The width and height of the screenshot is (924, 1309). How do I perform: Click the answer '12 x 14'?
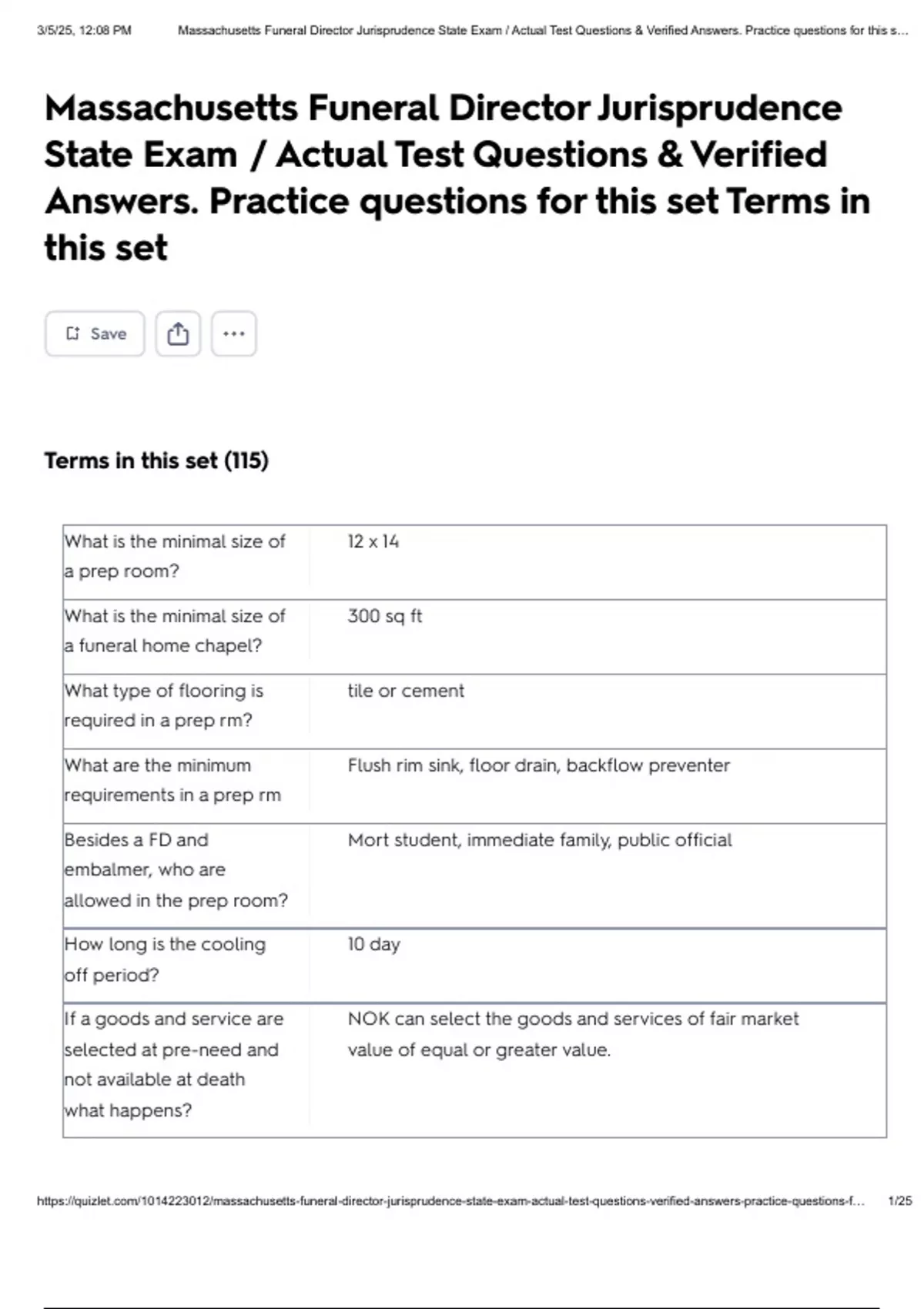click(x=371, y=541)
